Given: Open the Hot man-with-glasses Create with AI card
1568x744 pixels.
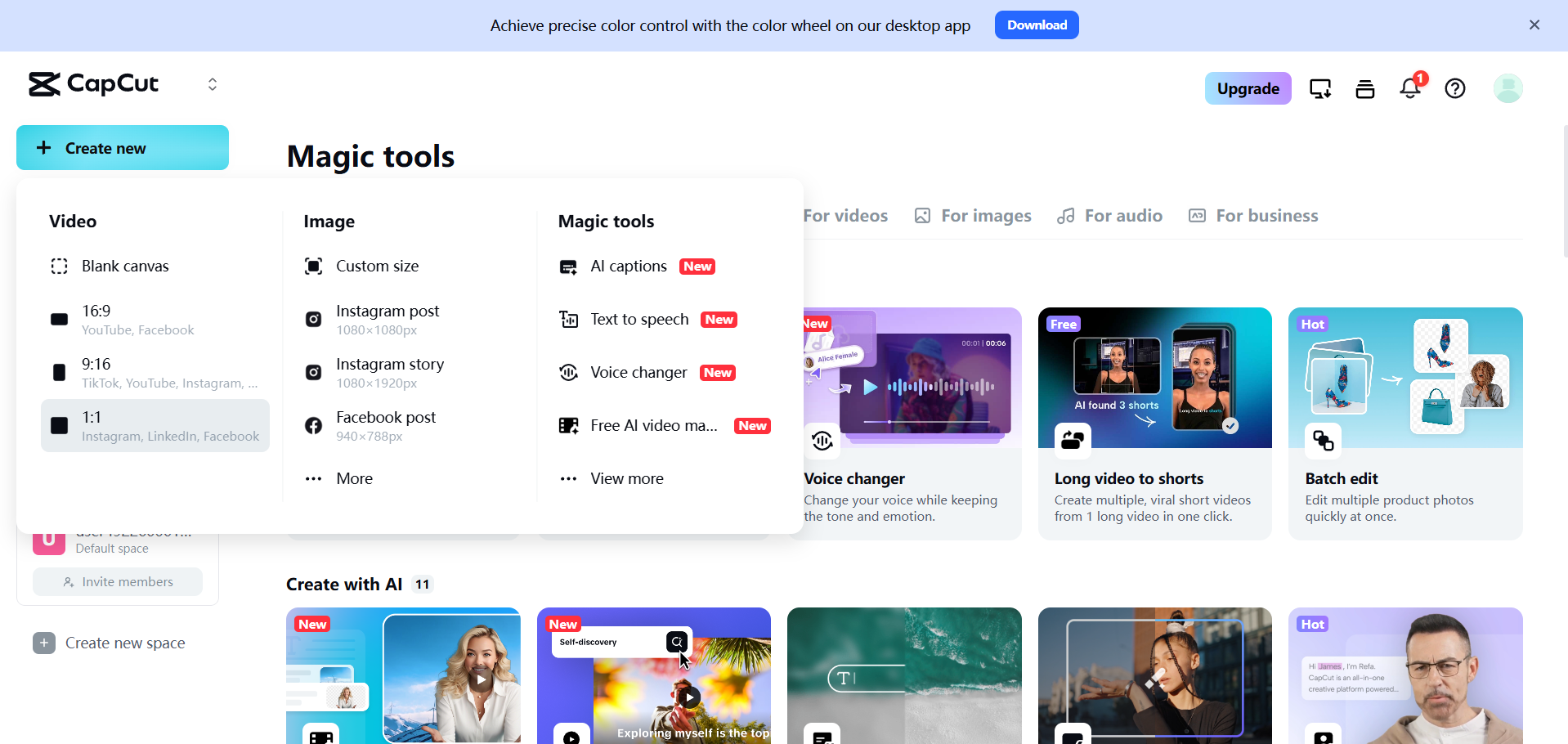Looking at the screenshot, I should [1405, 675].
